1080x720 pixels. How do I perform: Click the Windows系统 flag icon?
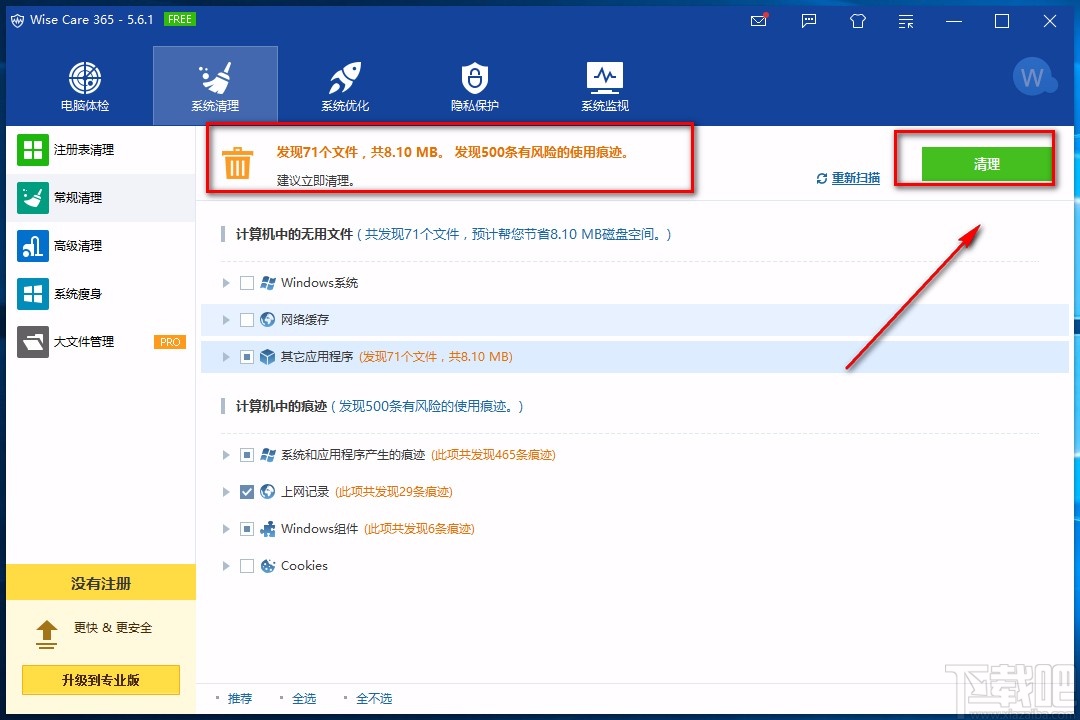click(x=267, y=282)
